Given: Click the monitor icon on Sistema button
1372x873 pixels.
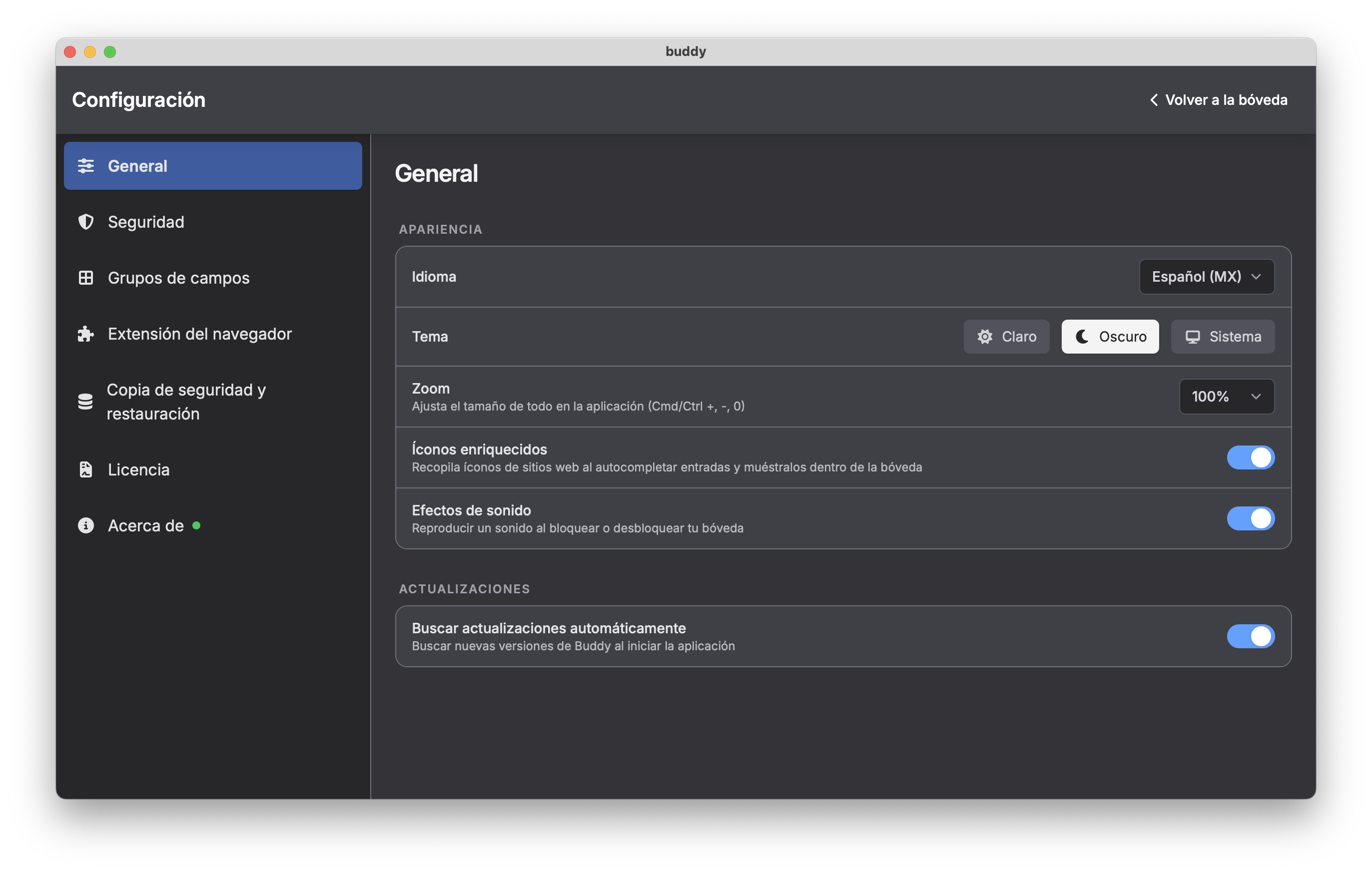Looking at the screenshot, I should pos(1192,337).
